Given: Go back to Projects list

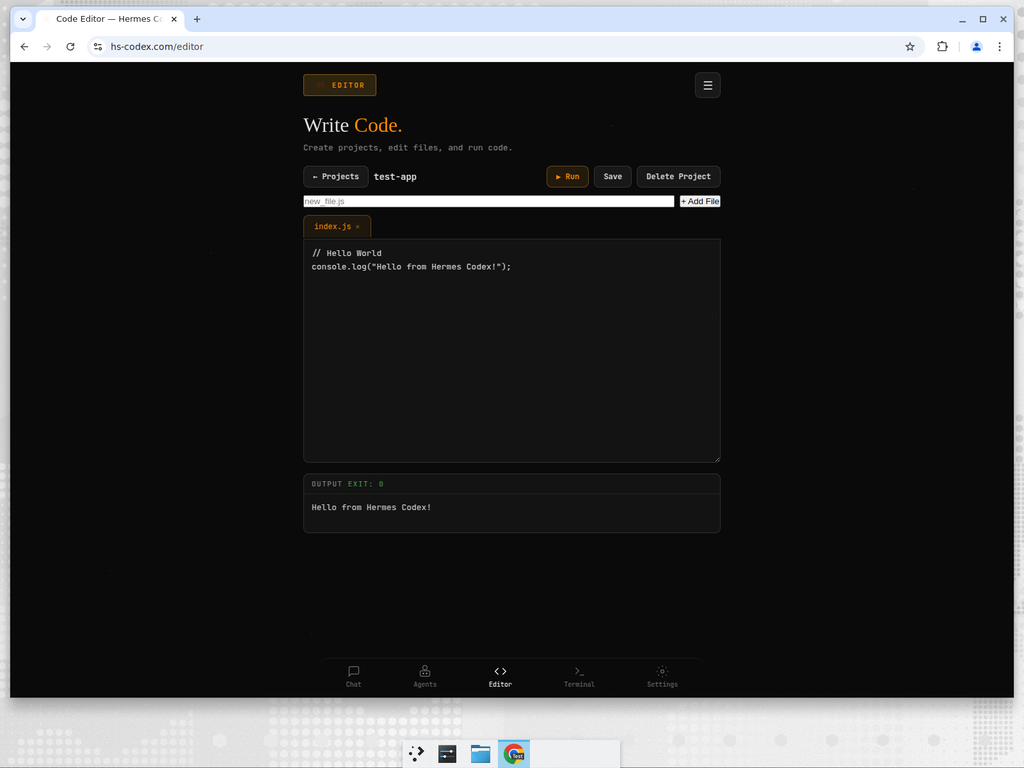Looking at the screenshot, I should click(x=336, y=176).
